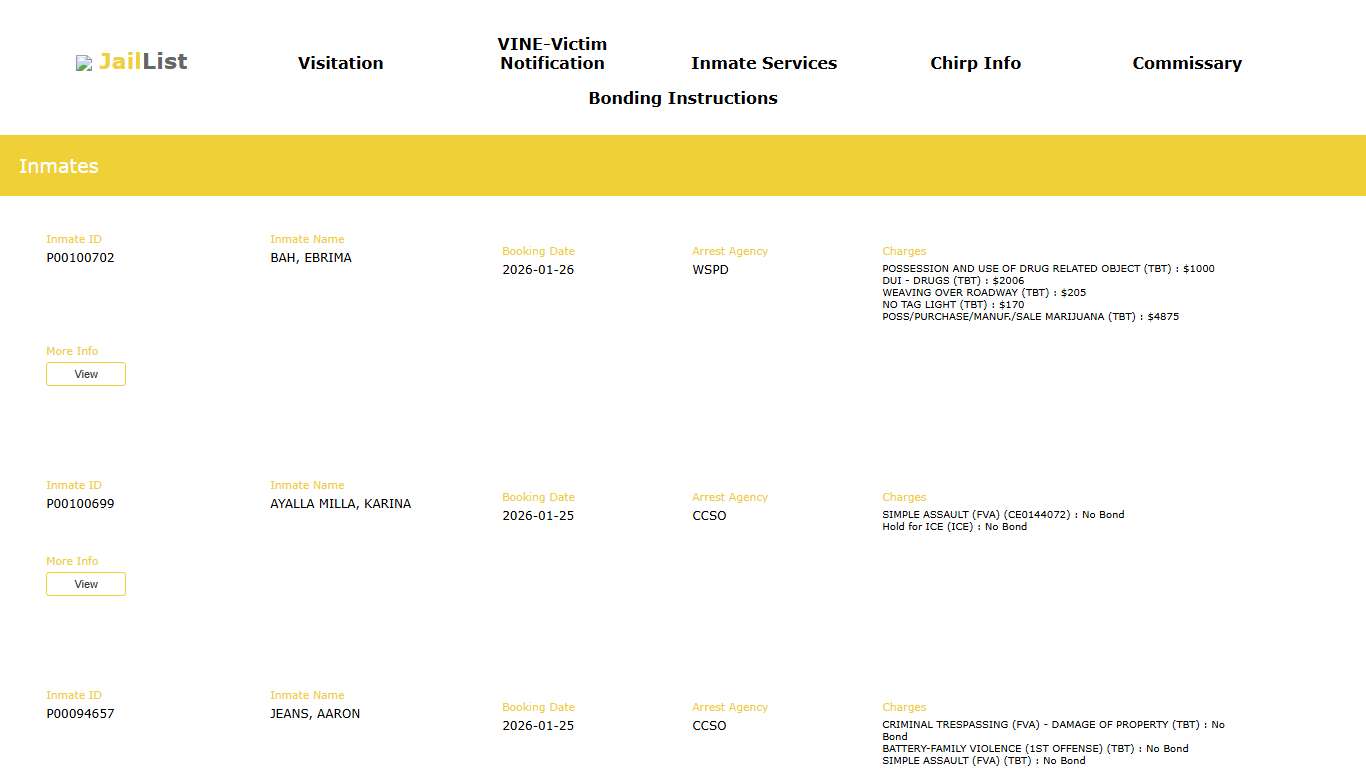Click the Hold for ICE charge line

(954, 527)
